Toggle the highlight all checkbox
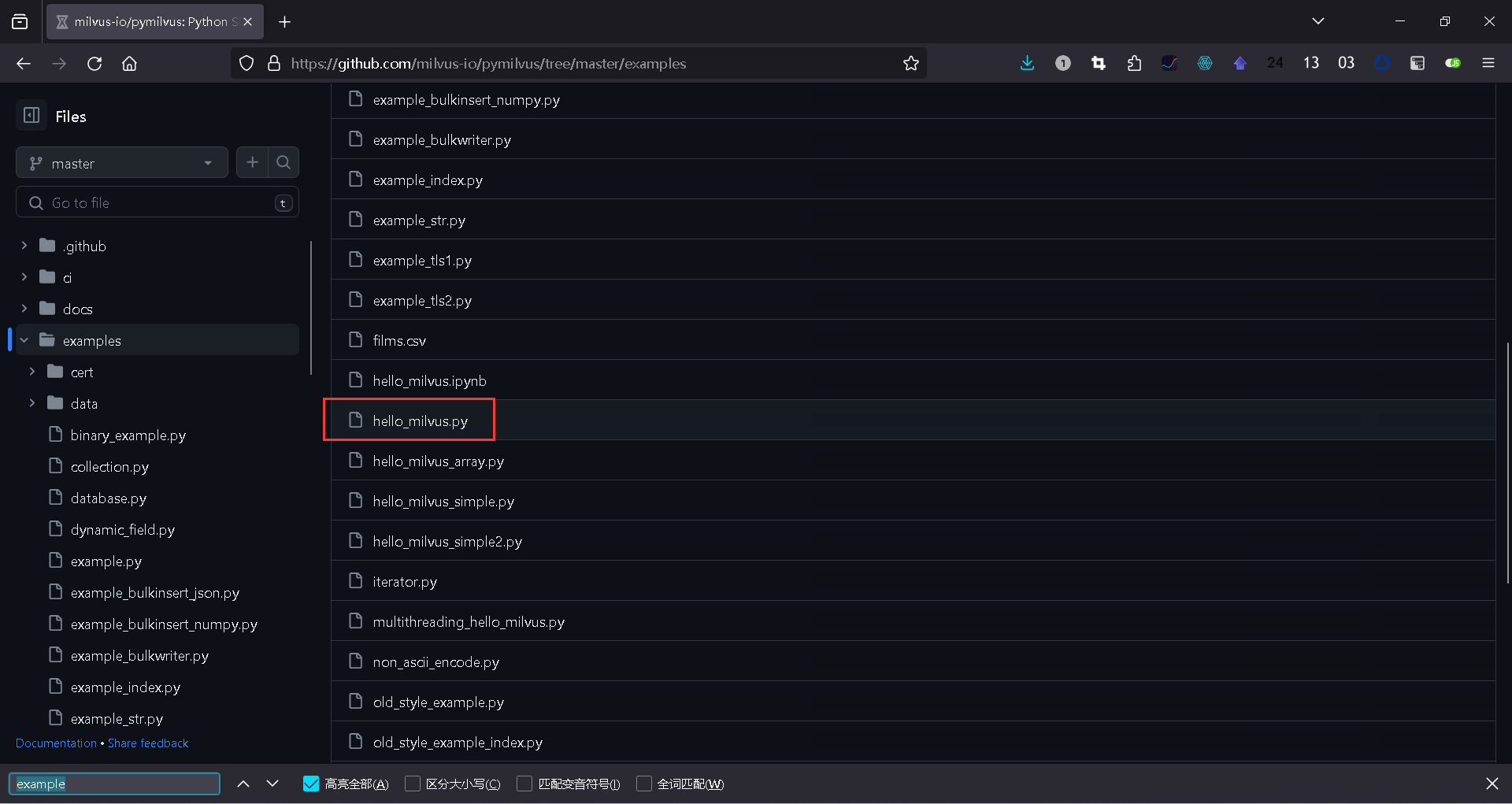The image size is (1512, 804). click(311, 784)
